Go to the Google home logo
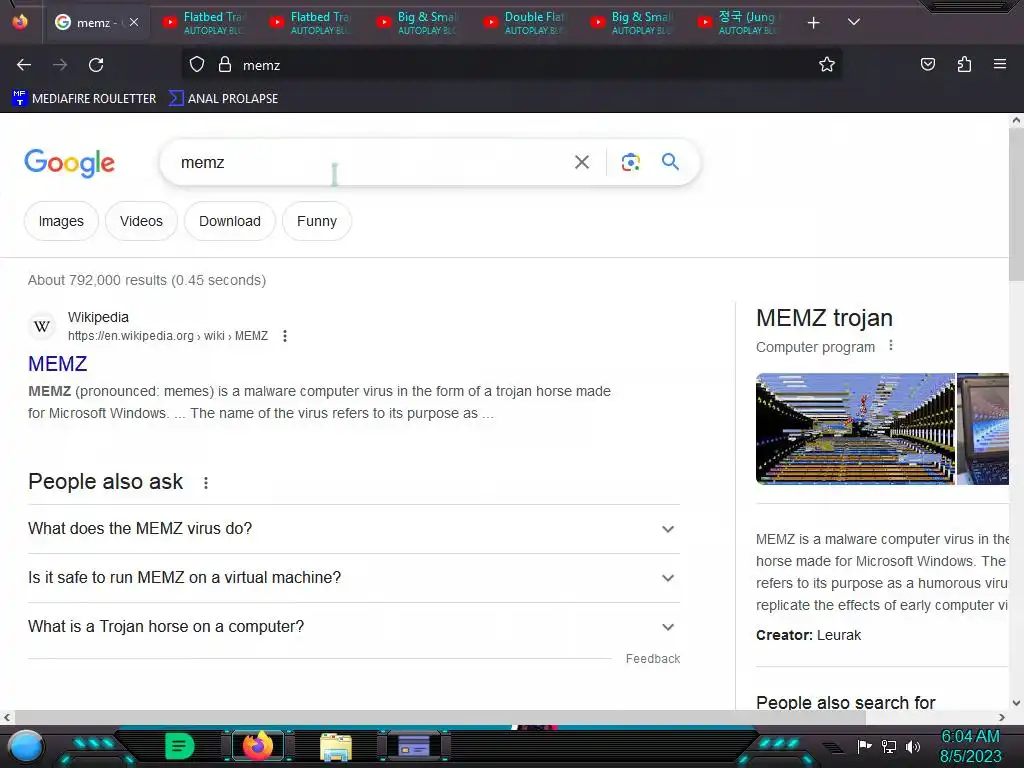Viewport: 1024px width, 768px height. point(69,163)
